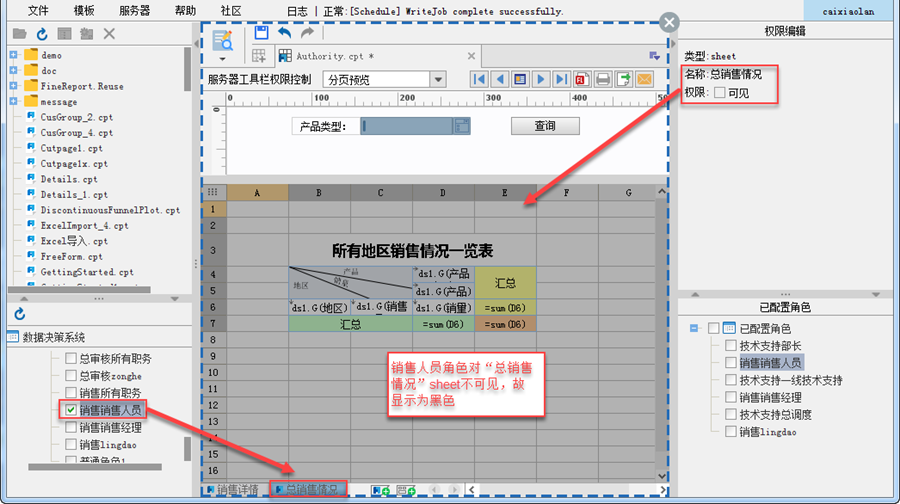
Task: Click the select-all corner of the grid
Action: (x=213, y=192)
